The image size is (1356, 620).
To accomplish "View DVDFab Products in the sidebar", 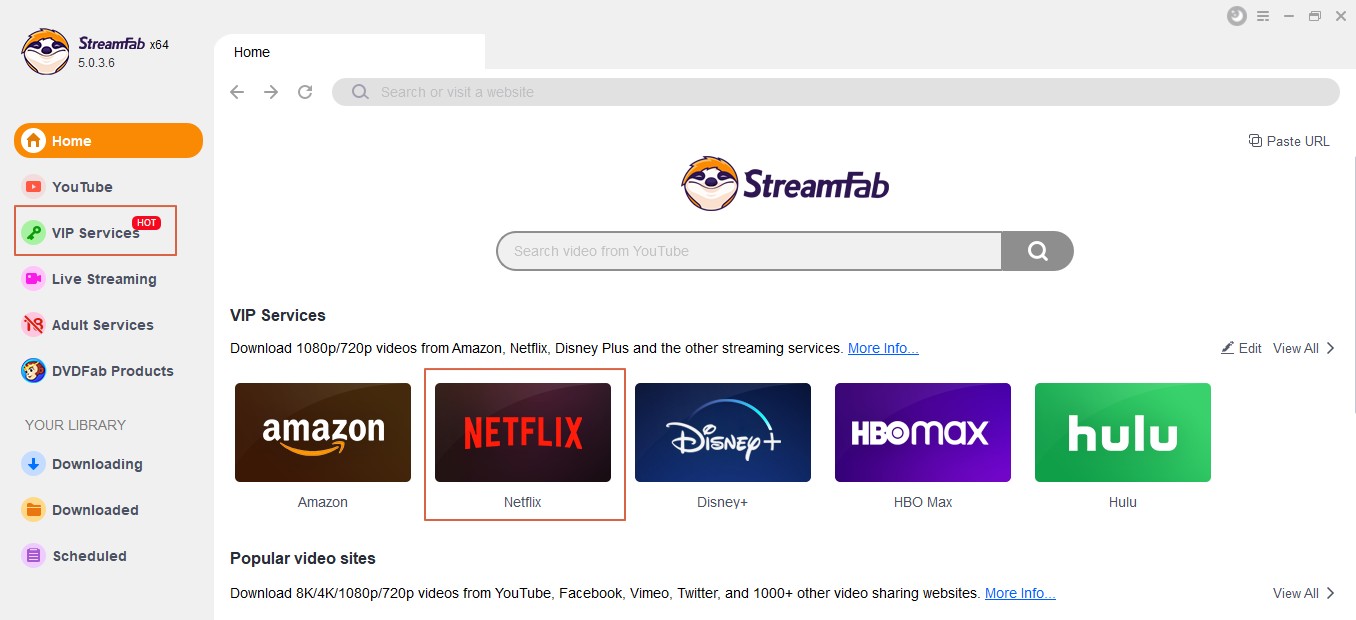I will (x=112, y=371).
